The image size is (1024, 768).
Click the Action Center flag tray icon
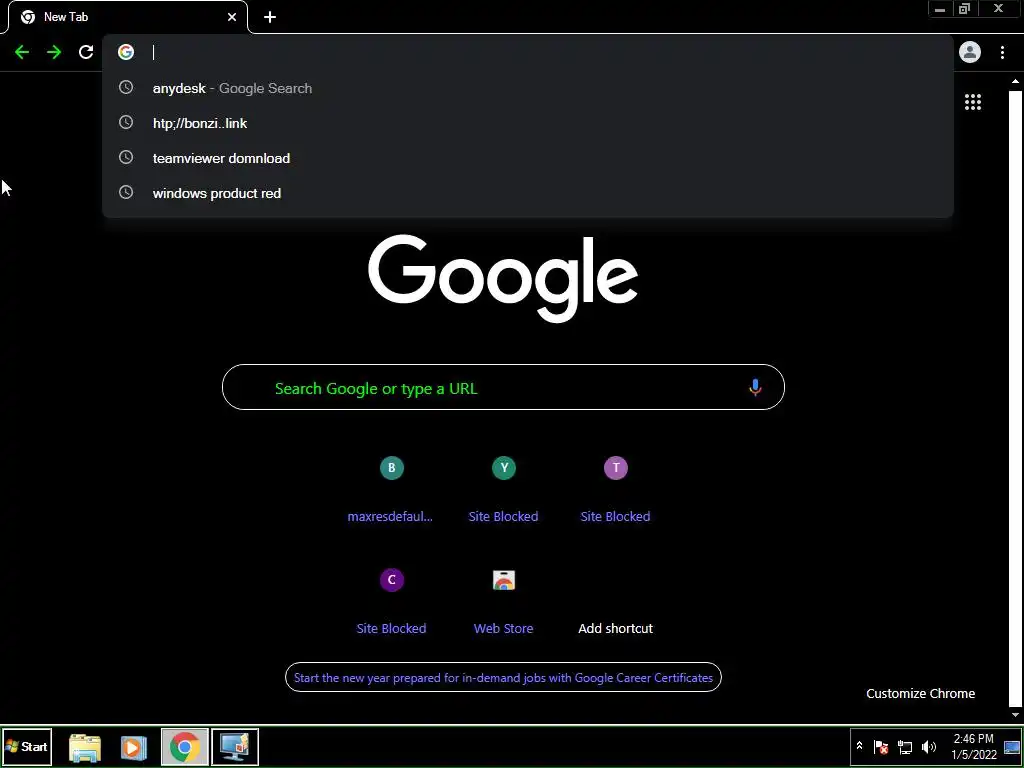pos(881,746)
